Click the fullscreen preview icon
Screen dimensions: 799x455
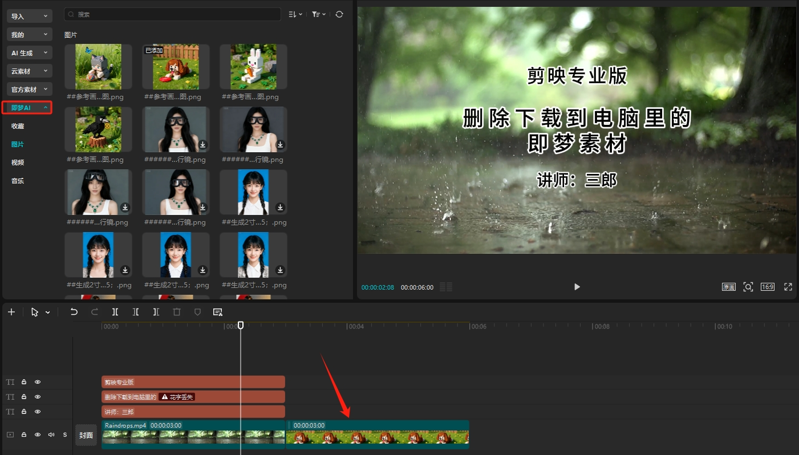tap(788, 287)
